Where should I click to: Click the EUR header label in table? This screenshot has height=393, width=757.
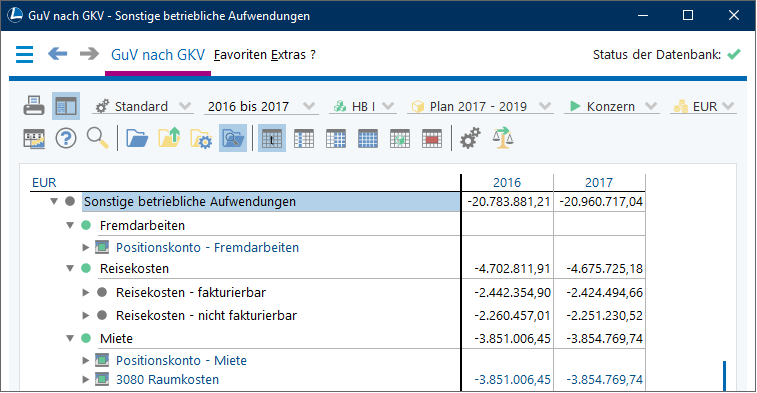coord(44,182)
